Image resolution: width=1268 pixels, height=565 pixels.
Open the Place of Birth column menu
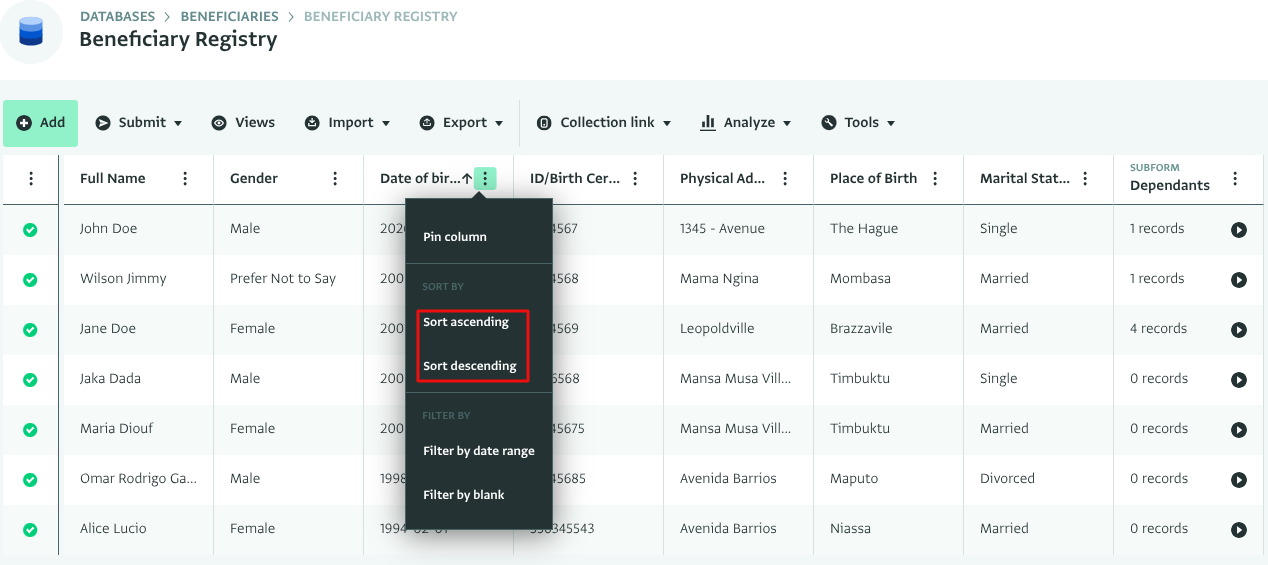935,179
